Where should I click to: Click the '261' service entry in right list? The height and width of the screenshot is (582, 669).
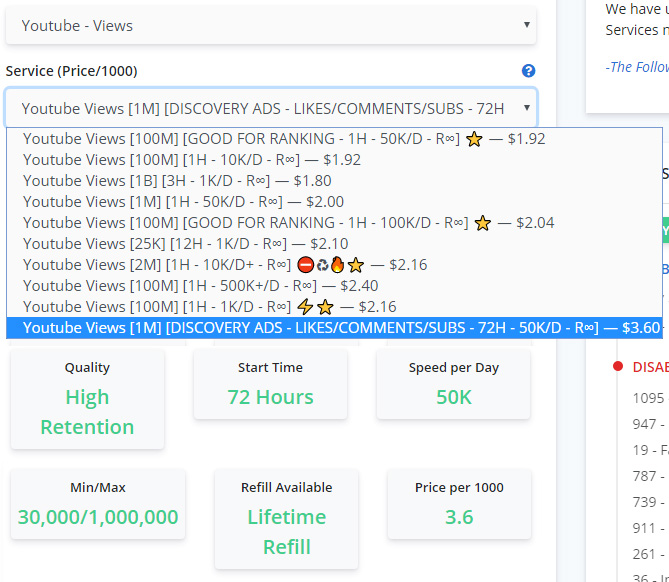[649, 554]
